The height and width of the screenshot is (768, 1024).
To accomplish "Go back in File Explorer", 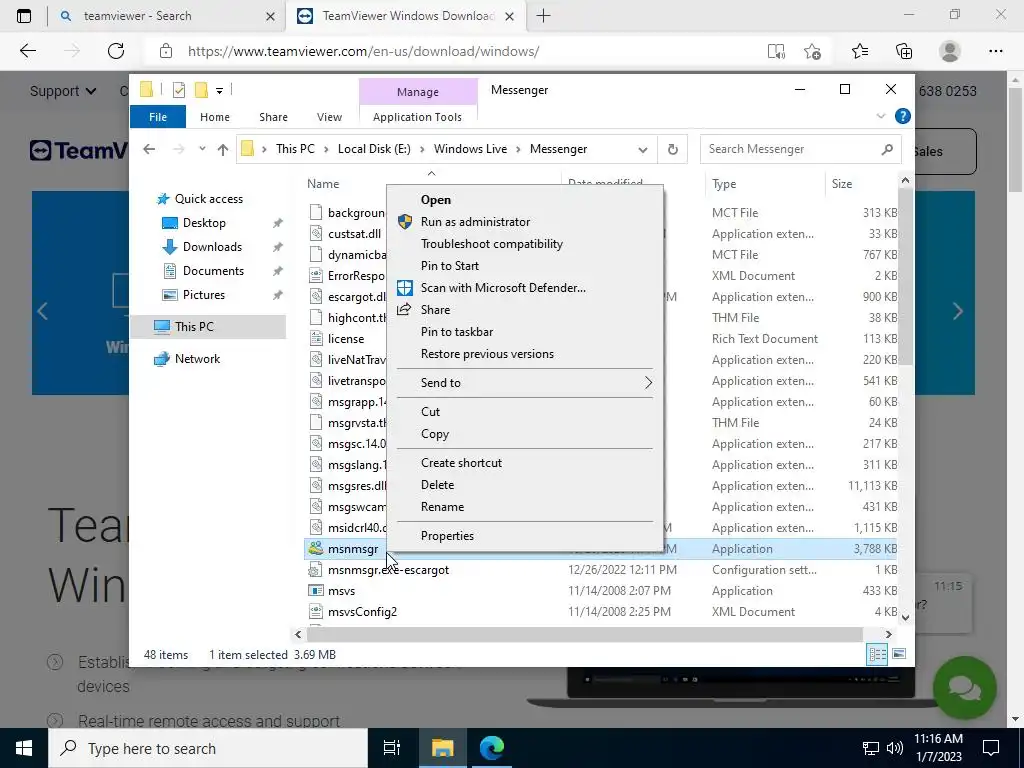I will pos(149,150).
